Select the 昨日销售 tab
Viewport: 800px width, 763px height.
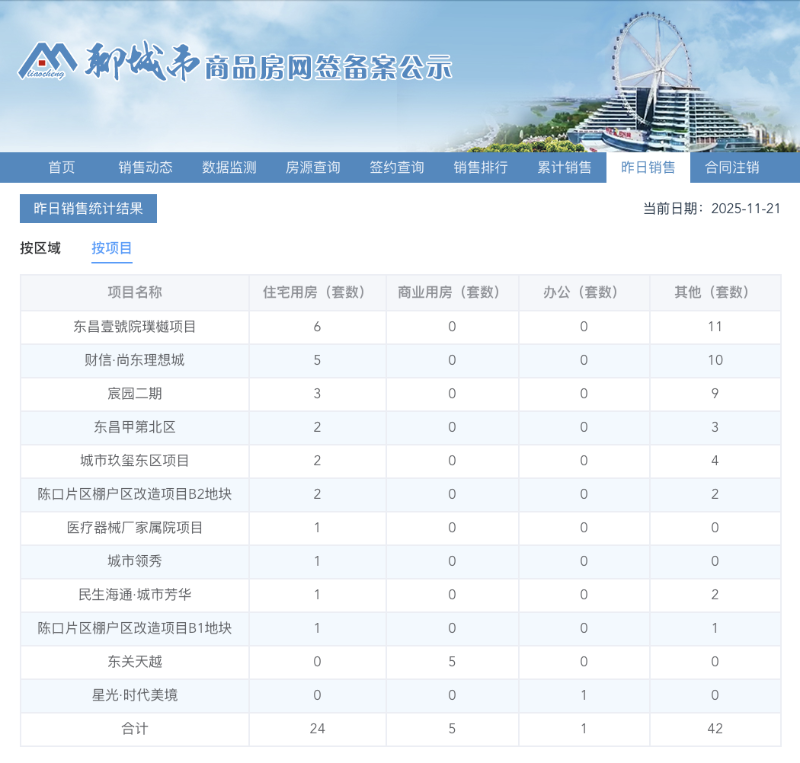click(x=648, y=167)
